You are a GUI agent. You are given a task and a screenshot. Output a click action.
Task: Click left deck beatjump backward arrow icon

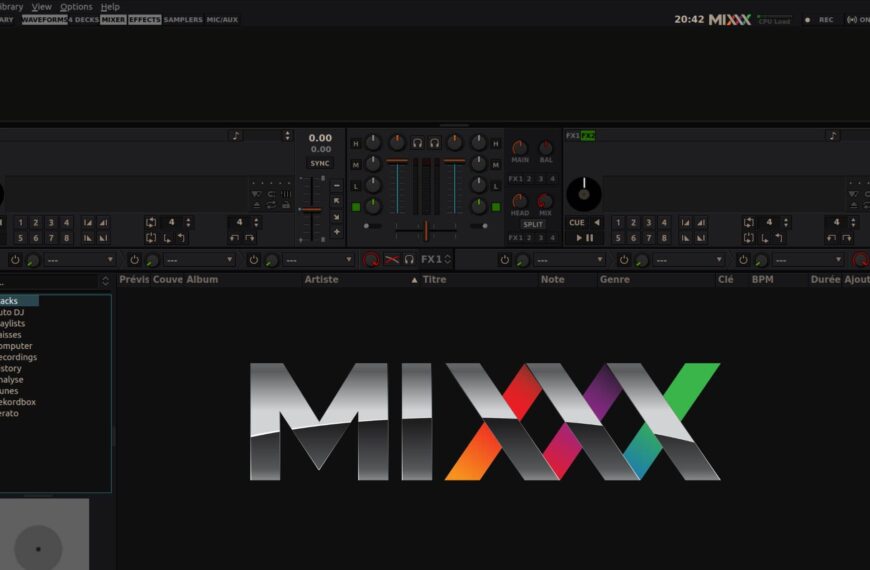point(235,238)
